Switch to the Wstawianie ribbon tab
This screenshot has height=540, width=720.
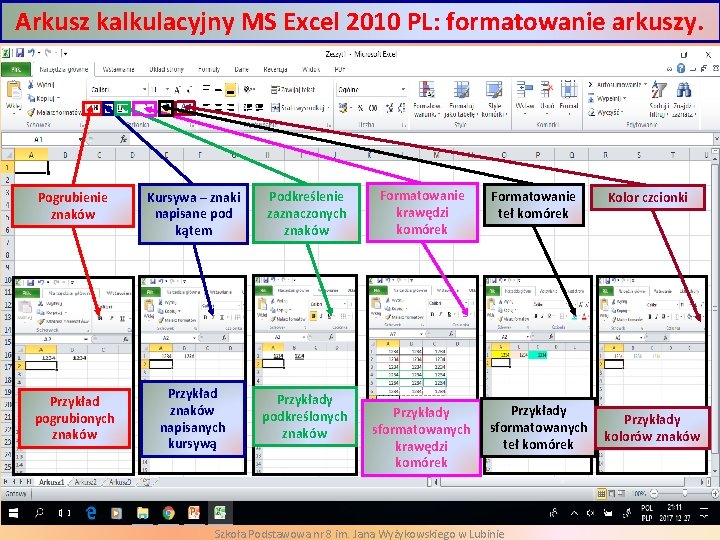pos(118,69)
